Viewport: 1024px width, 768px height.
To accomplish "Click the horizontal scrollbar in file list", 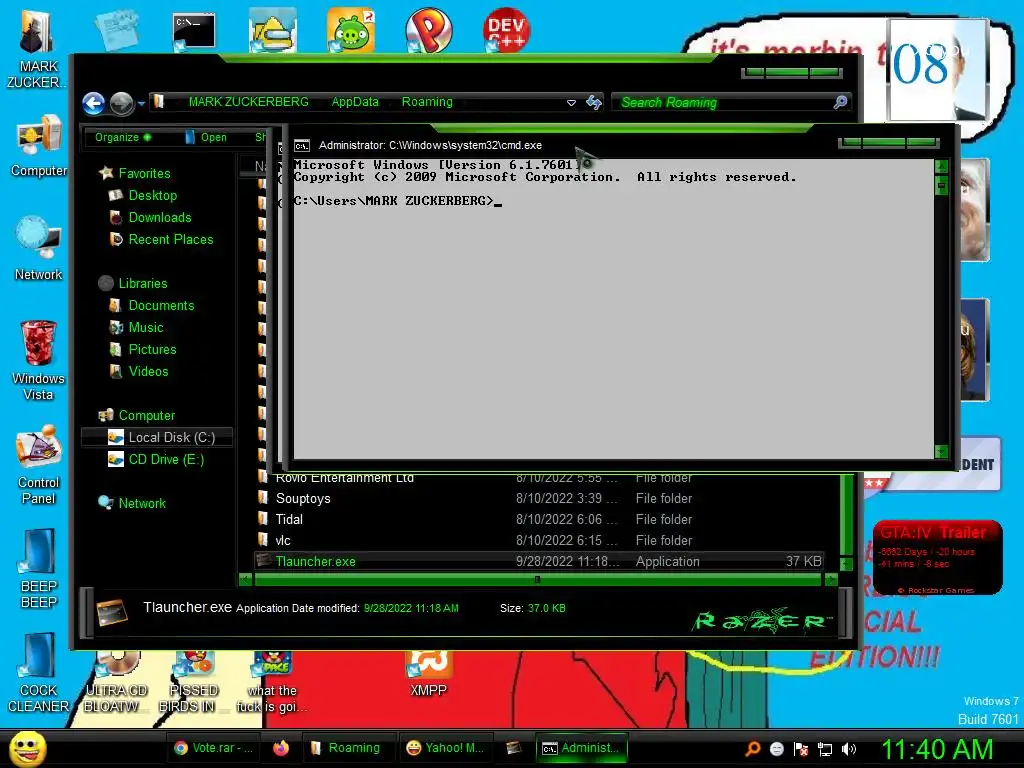I will tap(539, 579).
